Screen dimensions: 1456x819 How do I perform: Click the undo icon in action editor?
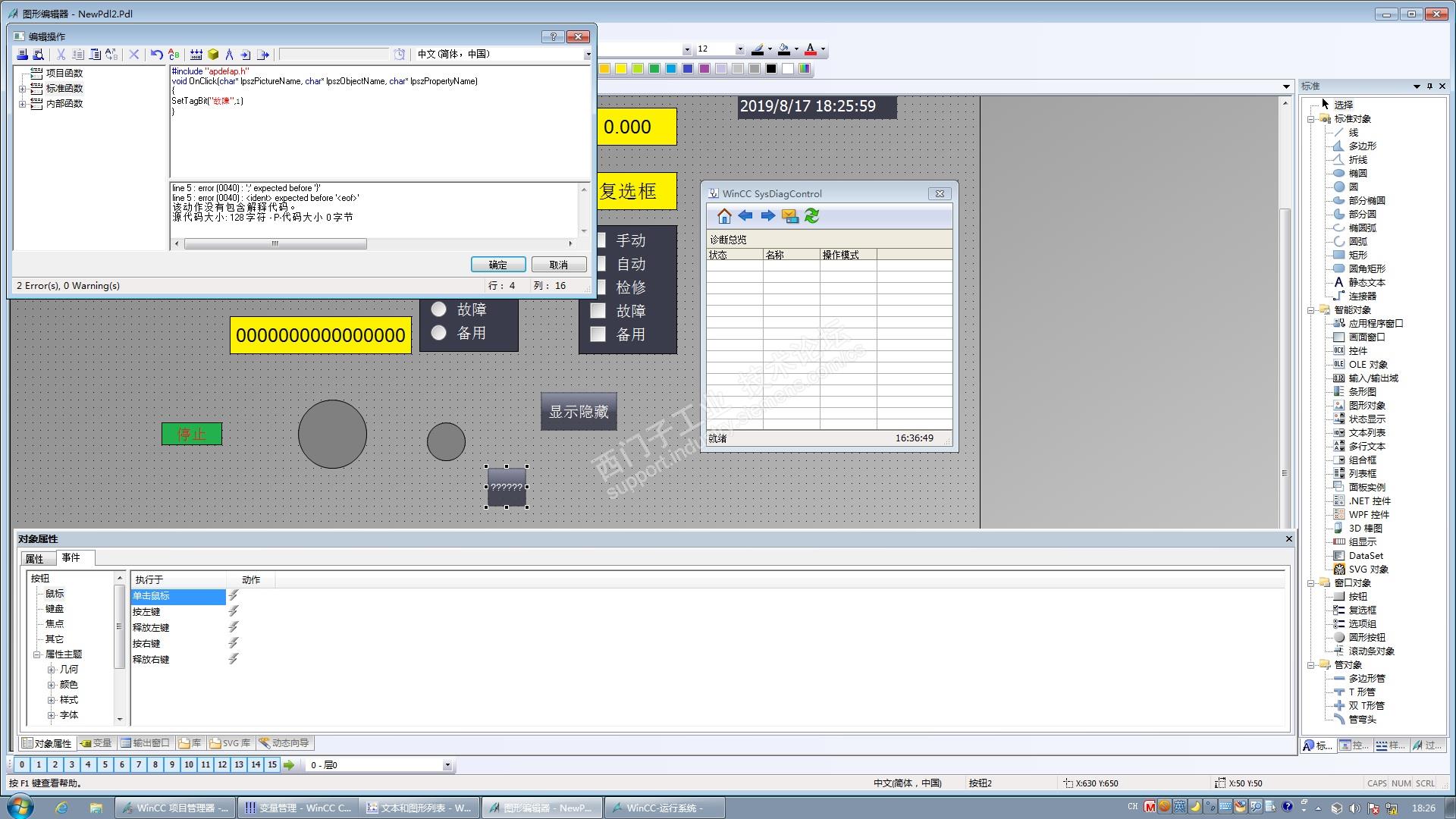(156, 55)
